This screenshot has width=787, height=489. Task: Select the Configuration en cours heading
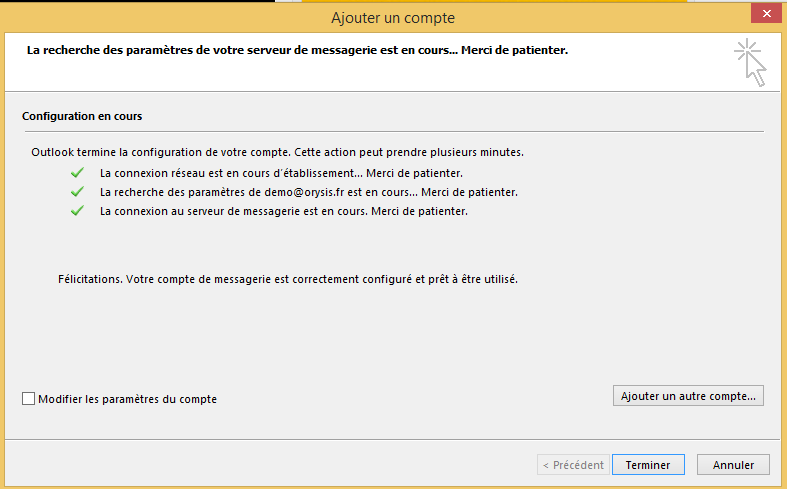click(82, 116)
